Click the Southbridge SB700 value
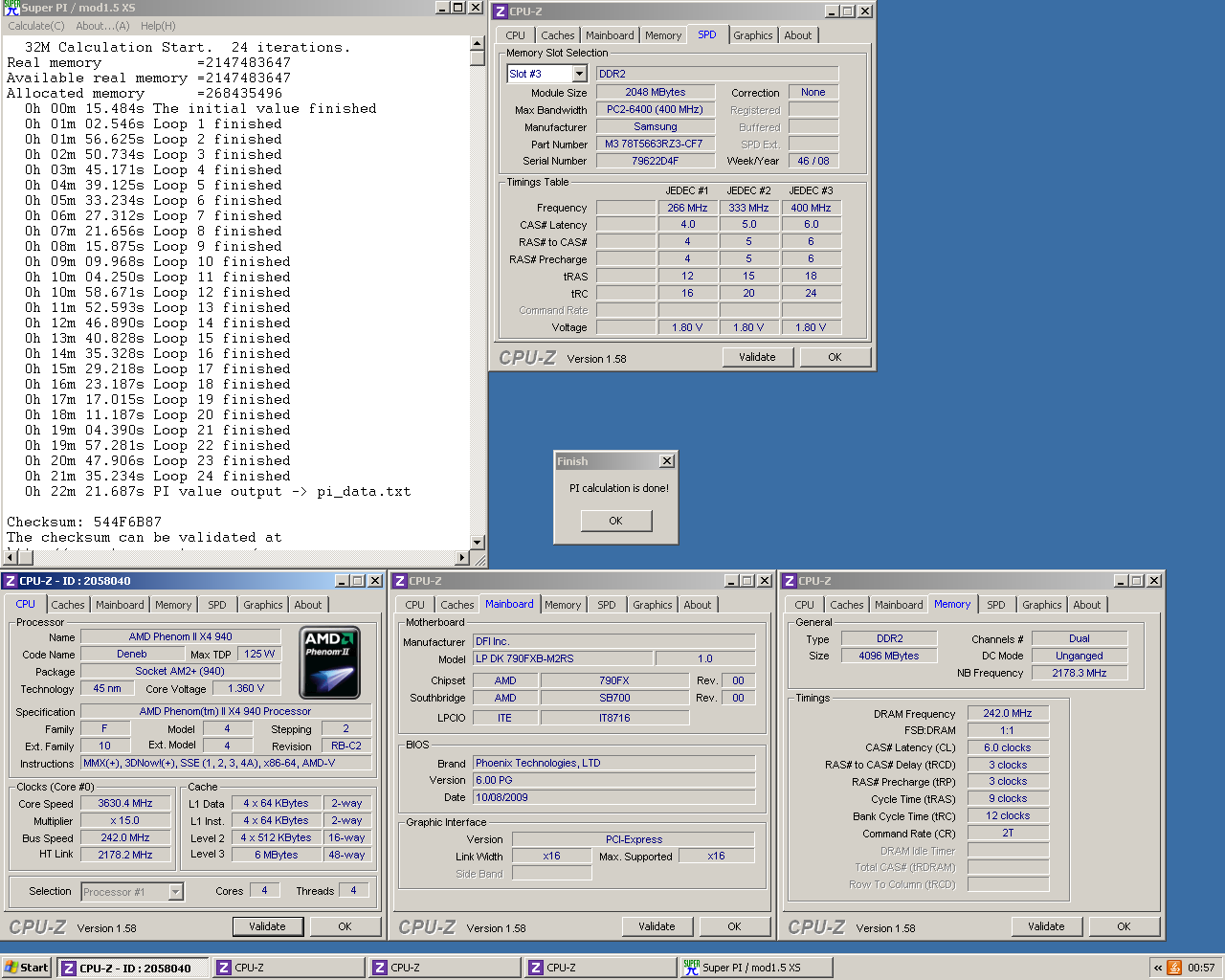This screenshot has width=1225, height=980. 614,698
